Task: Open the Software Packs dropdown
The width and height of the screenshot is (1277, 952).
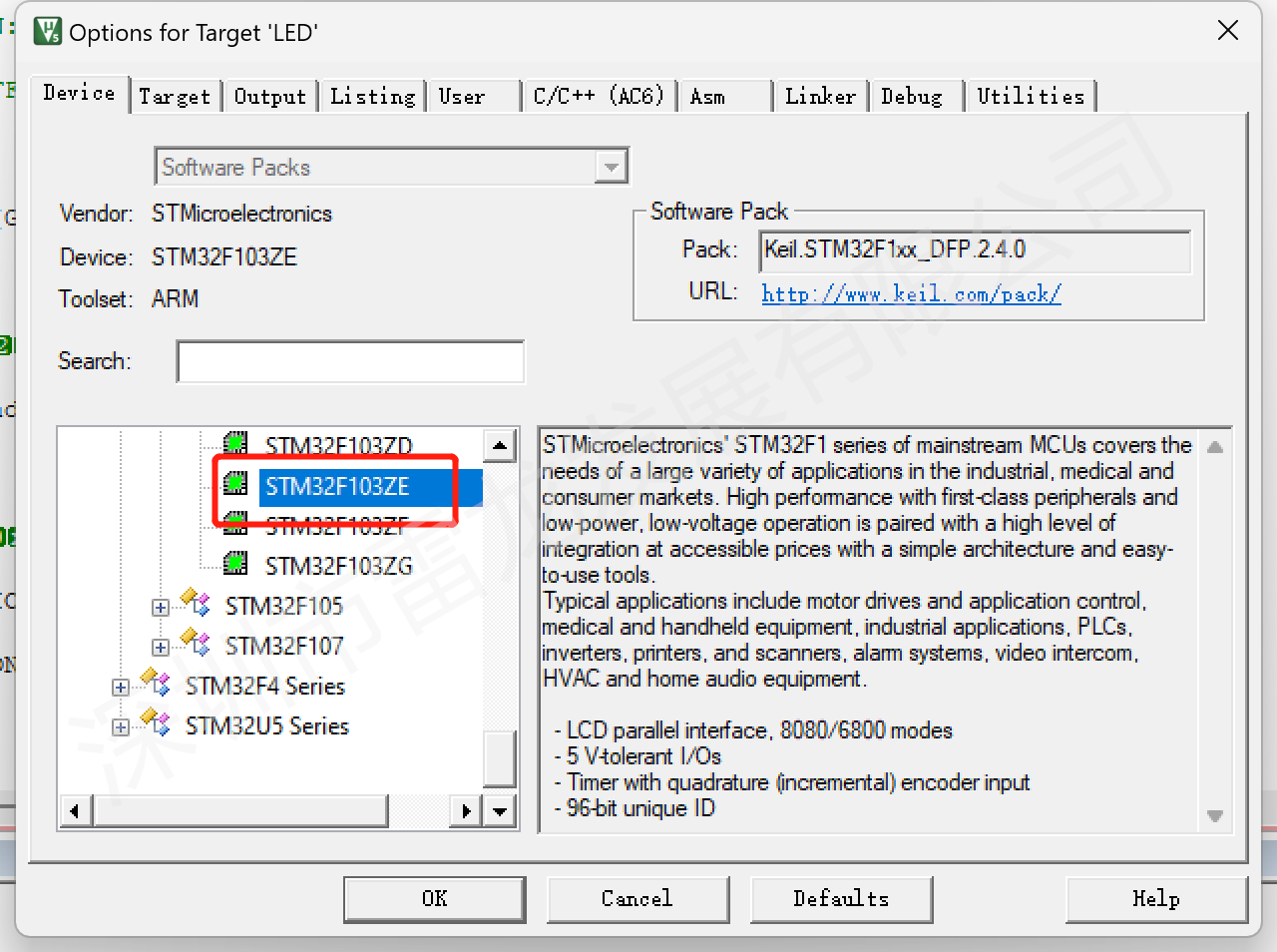Action: pyautogui.click(x=610, y=167)
